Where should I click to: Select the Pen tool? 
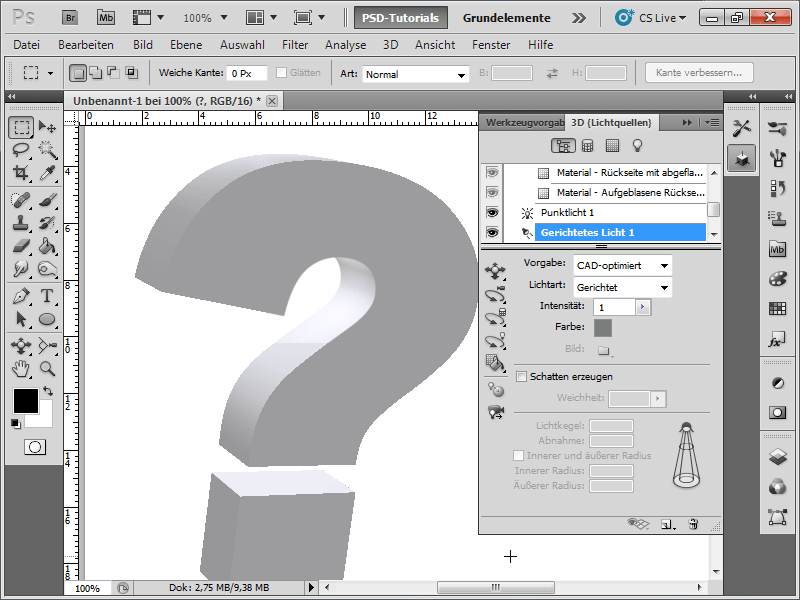pos(21,296)
